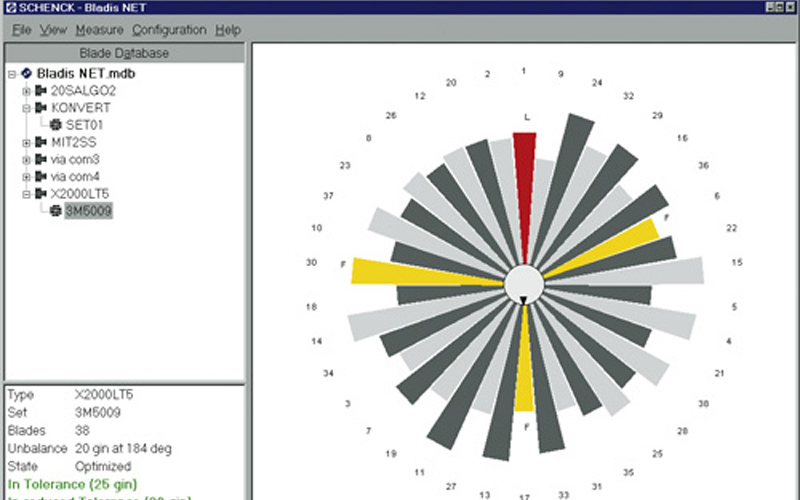Click the Unbalance value 20 gin at 184 deg
800x500 pixels.
point(123,448)
